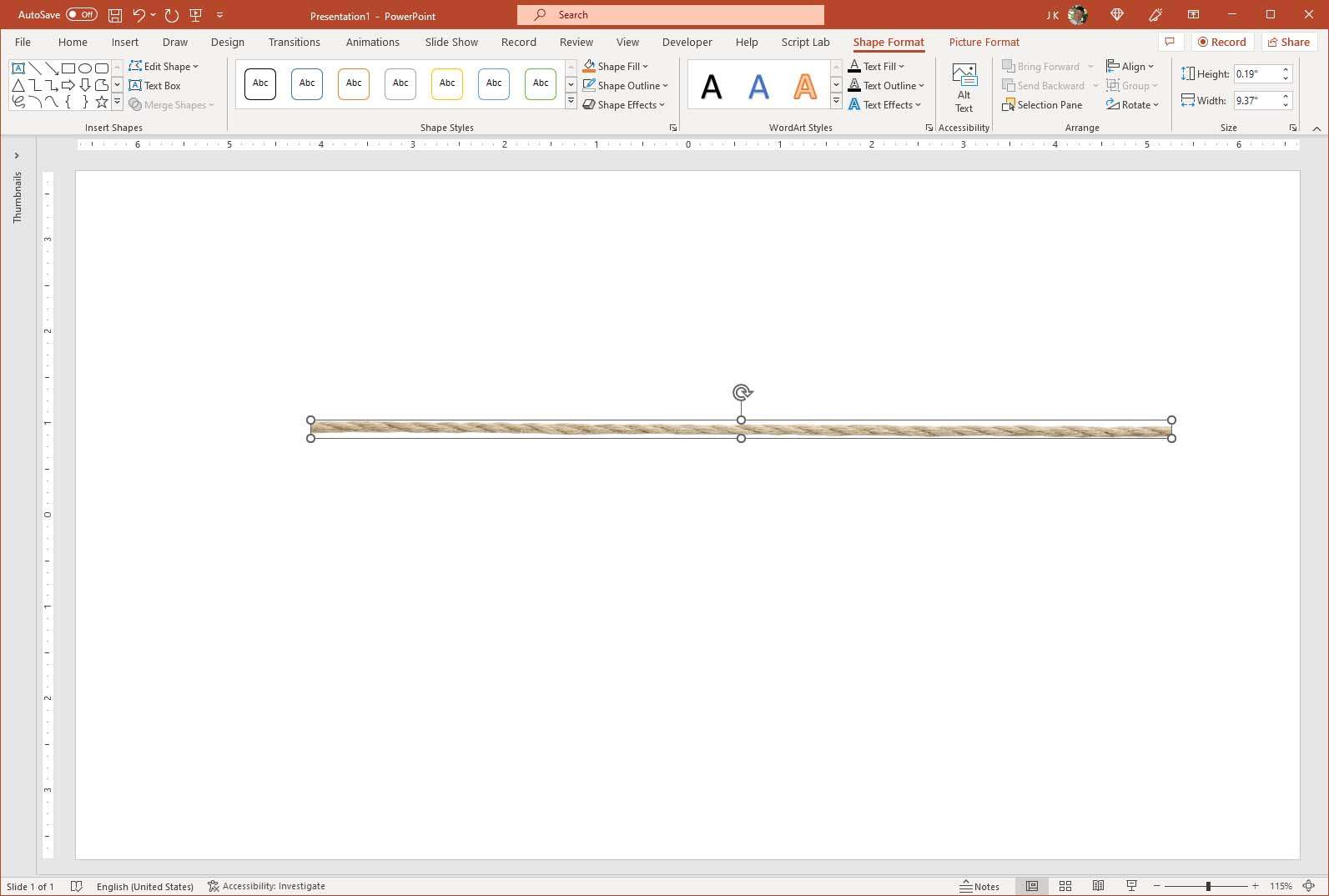The height and width of the screenshot is (896, 1329).
Task: Expand the Thumbnails pane
Action: [x=17, y=155]
